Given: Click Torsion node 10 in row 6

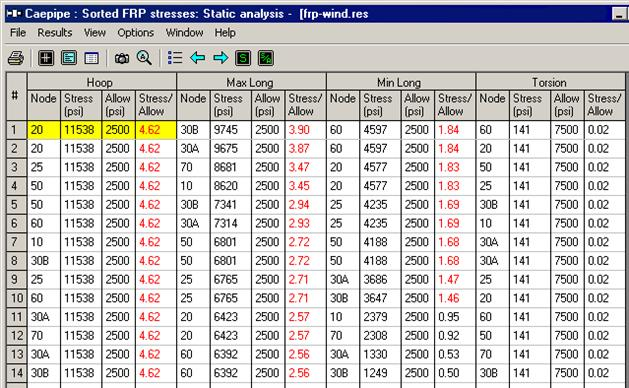Looking at the screenshot, I should pos(486,223).
